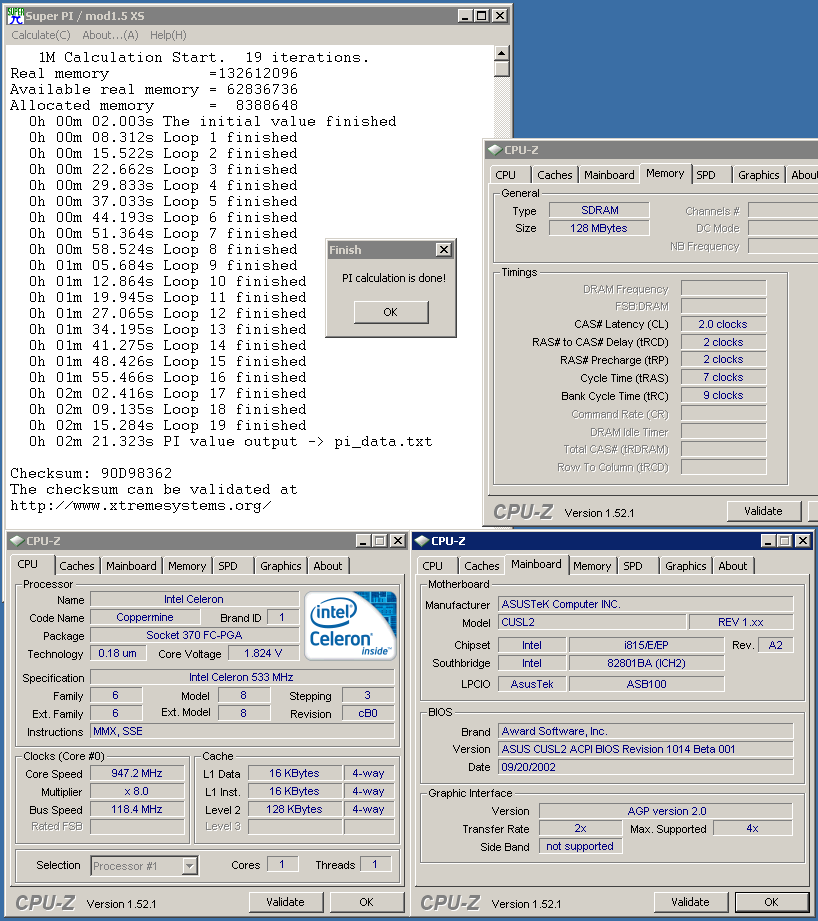
Task: Click the Core Speed 947.2 MHz field
Action: [137, 773]
